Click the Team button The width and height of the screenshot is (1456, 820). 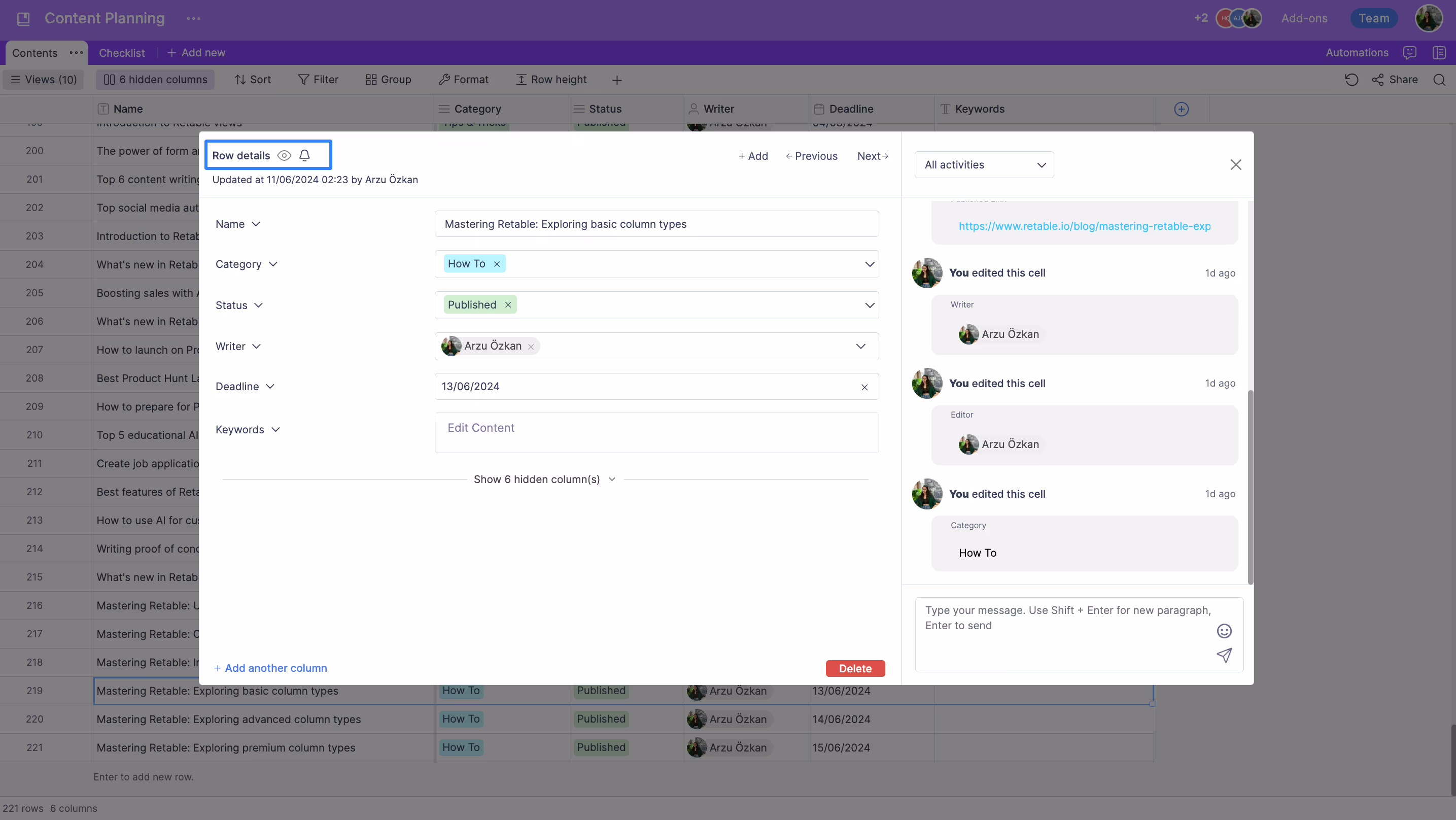tap(1373, 18)
